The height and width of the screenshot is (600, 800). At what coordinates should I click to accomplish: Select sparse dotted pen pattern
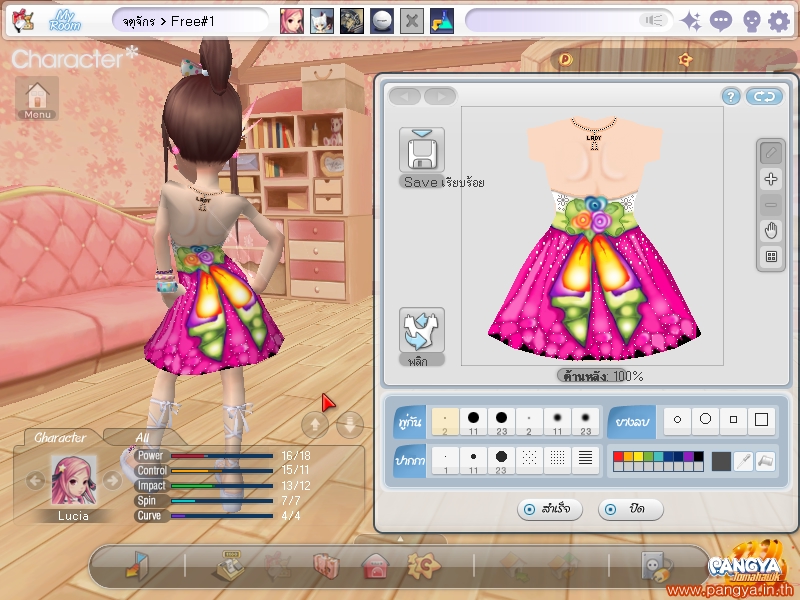tap(529, 461)
